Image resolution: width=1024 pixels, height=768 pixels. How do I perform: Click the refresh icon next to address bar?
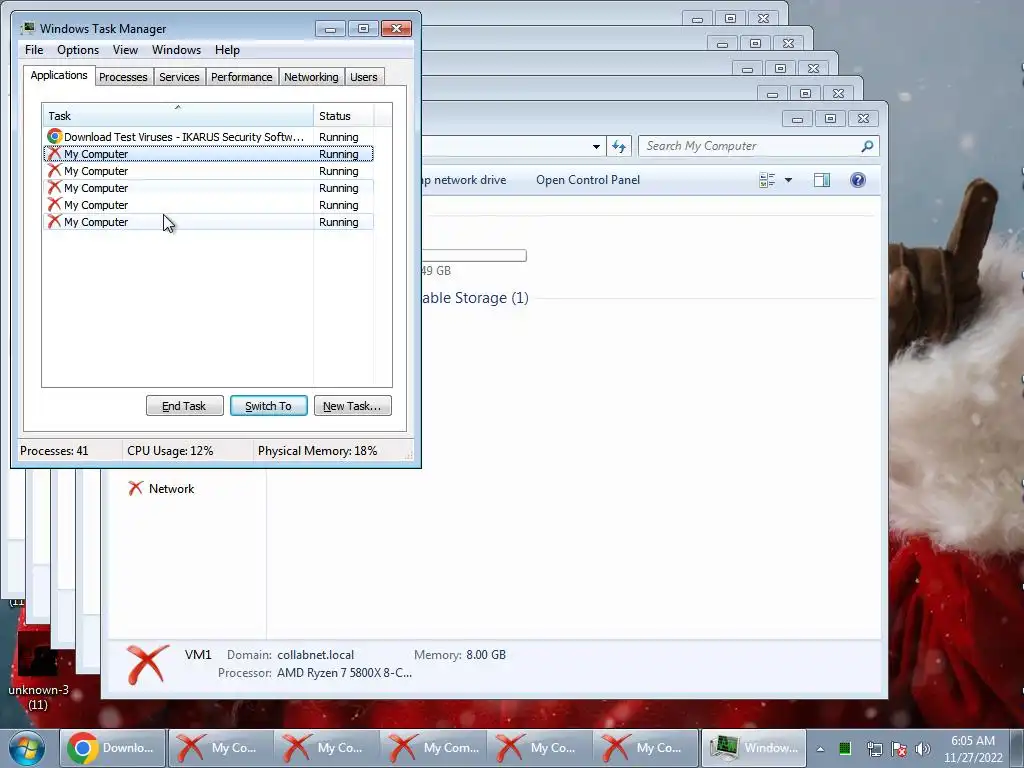point(618,146)
